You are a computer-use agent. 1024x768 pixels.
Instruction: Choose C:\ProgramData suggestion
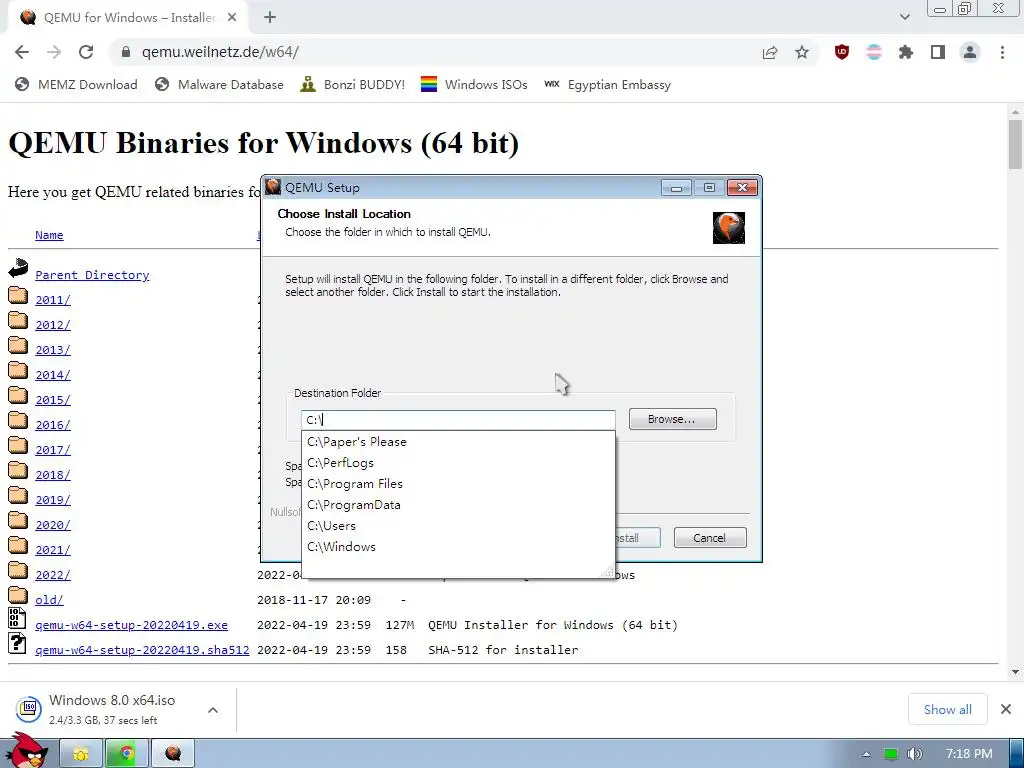point(458,505)
